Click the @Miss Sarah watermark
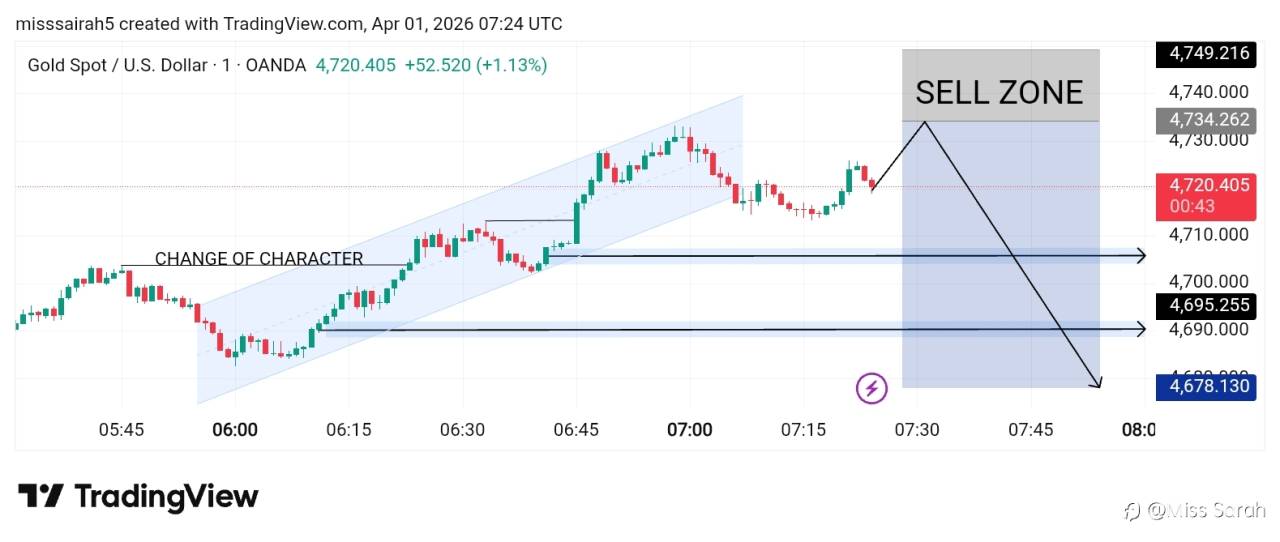1280x542 pixels. coord(1195,511)
